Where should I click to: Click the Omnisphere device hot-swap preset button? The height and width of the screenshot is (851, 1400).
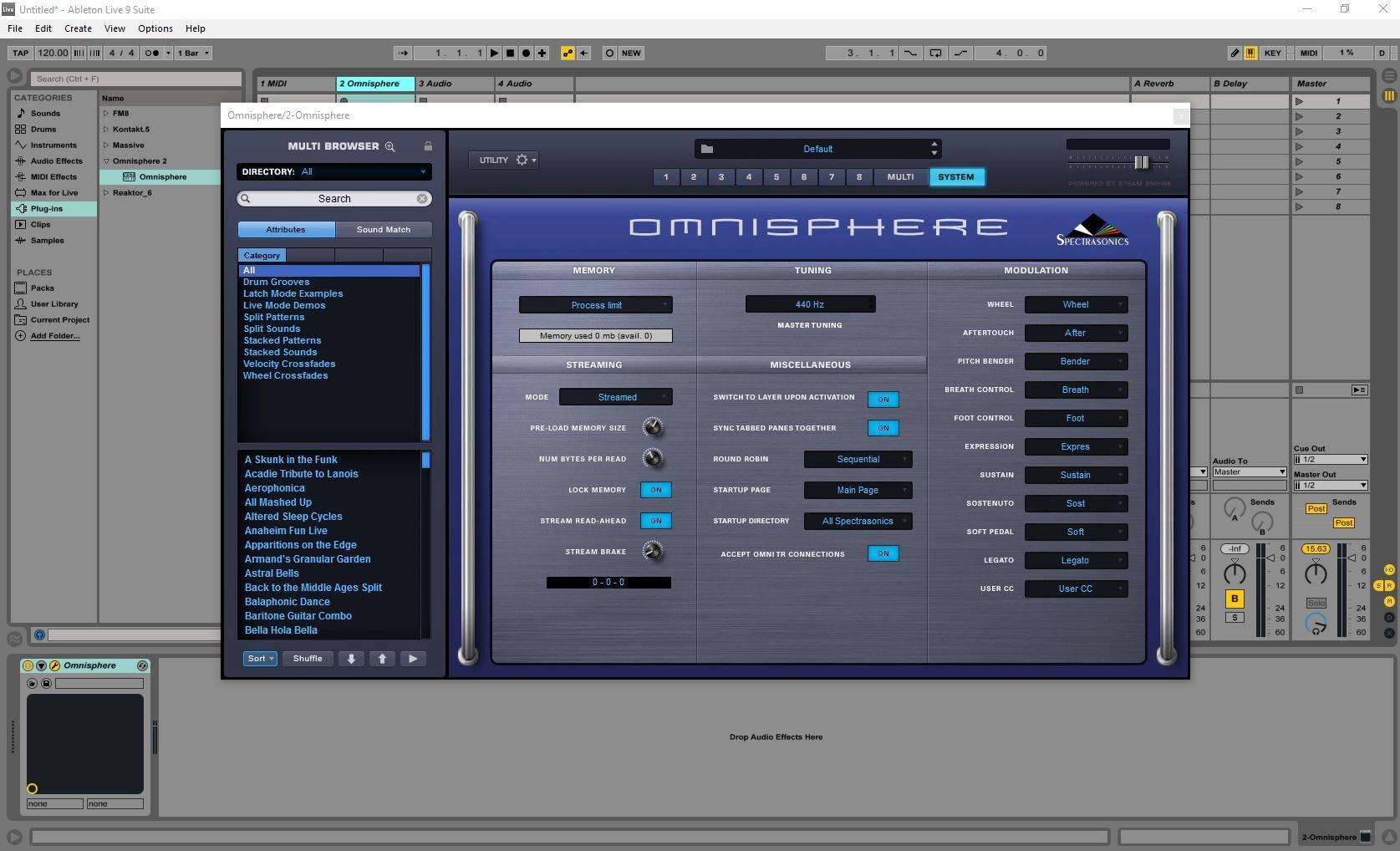tap(142, 665)
